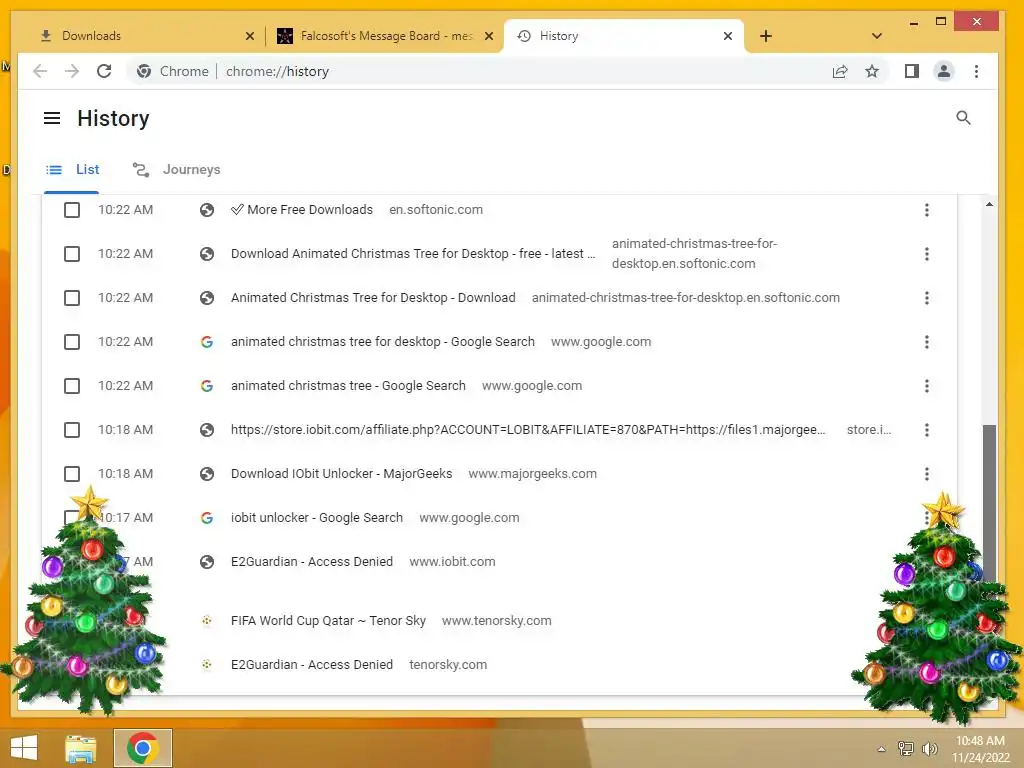Screen dimensions: 1024x768
Task: Open actions menu for animated christmas tree for desktop search
Action: point(926,342)
